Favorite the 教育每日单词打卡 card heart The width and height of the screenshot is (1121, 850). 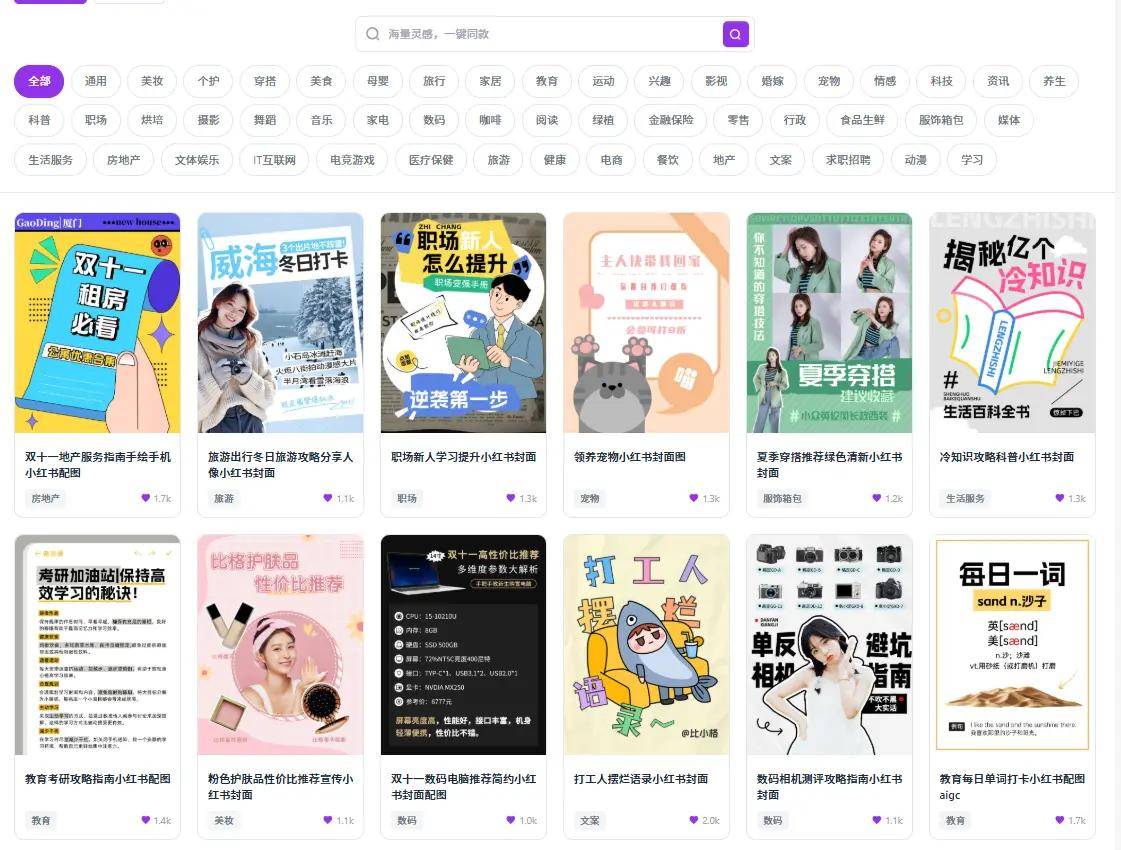point(1060,820)
